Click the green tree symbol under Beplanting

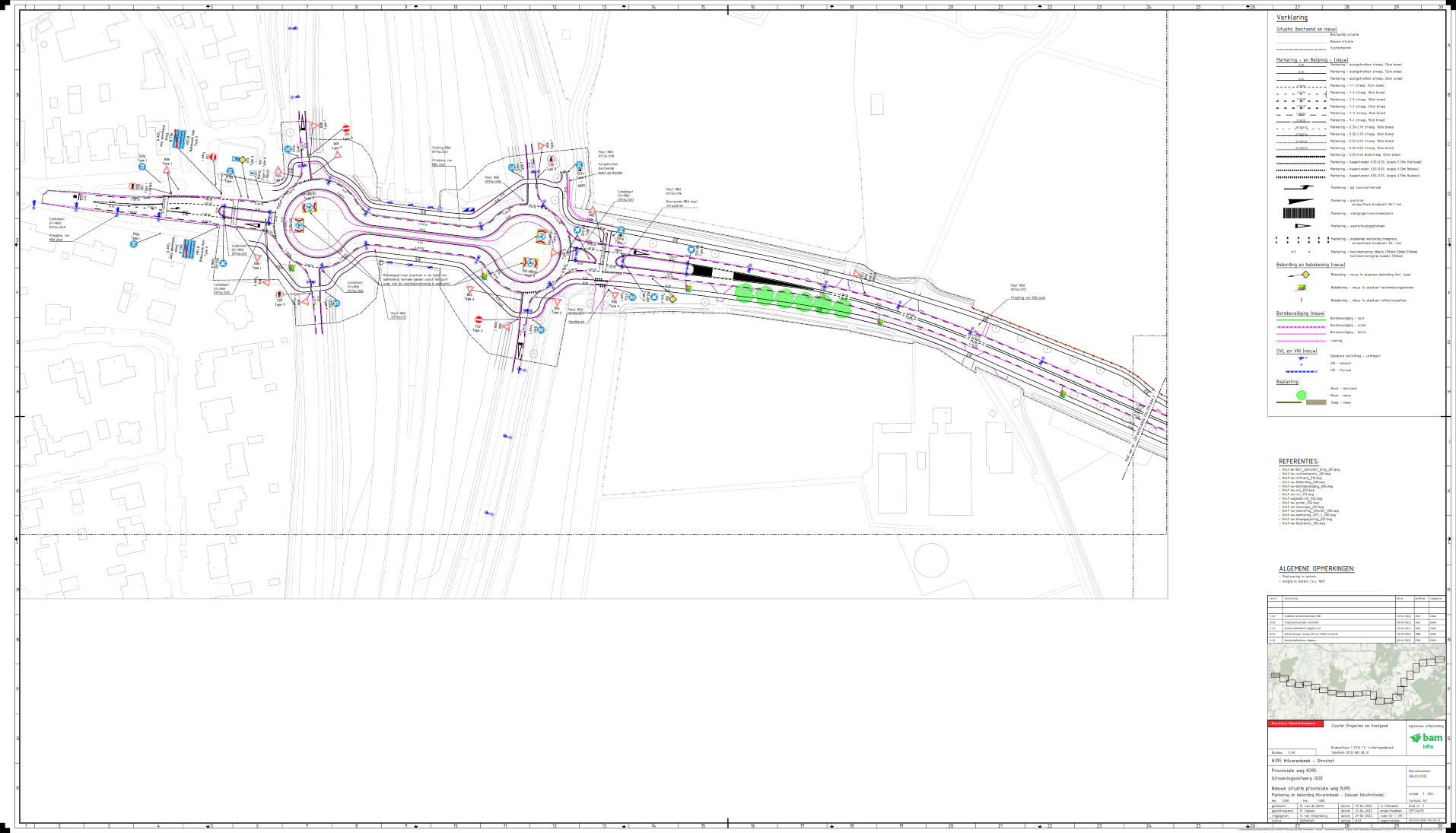tap(1301, 395)
